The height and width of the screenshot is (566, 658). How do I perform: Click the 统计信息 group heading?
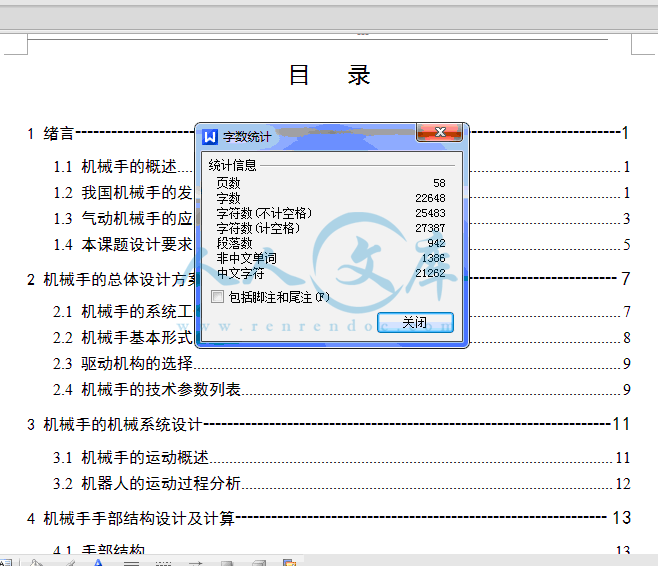point(232,165)
